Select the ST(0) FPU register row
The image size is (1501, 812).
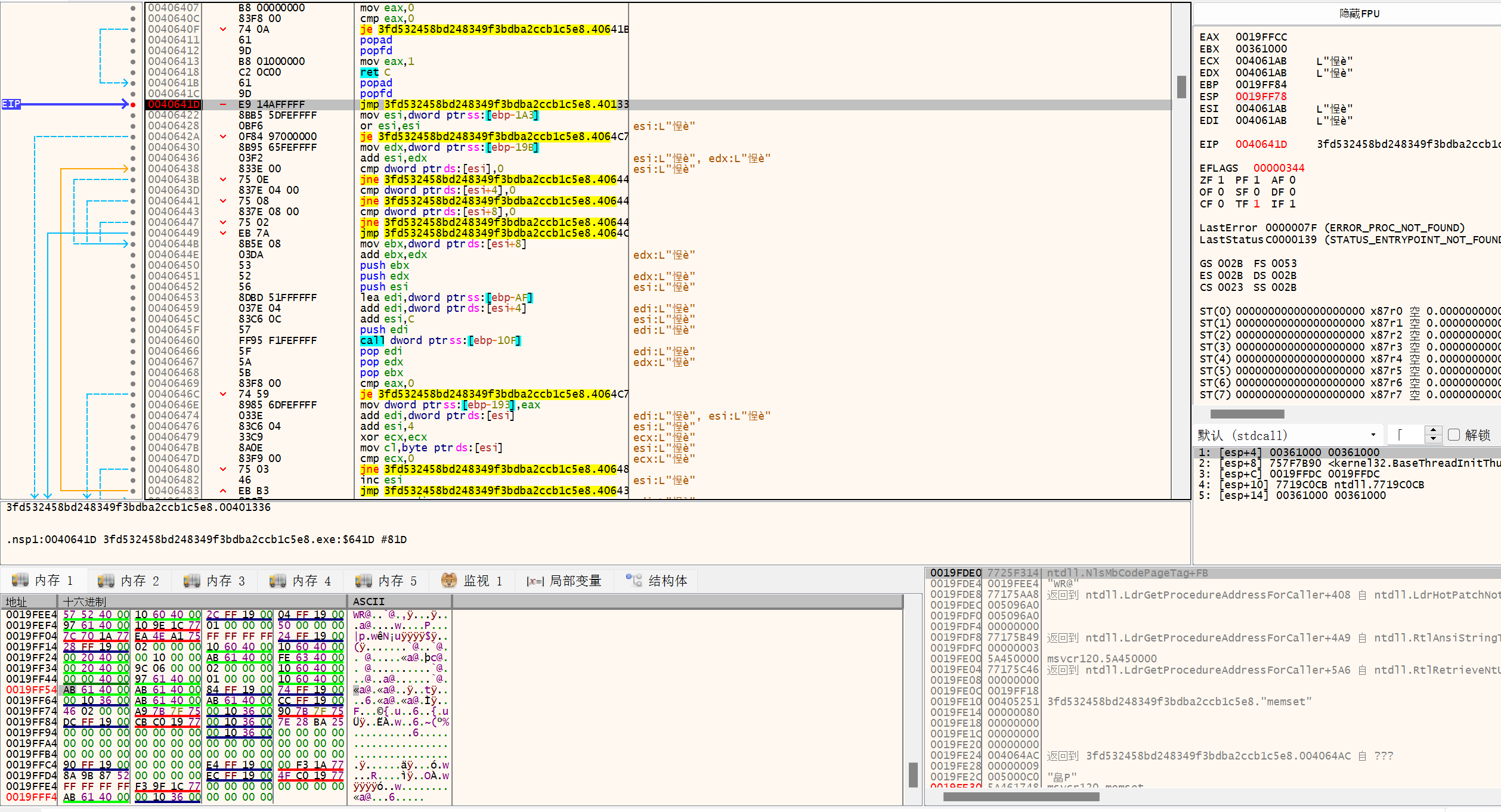coord(1350,311)
